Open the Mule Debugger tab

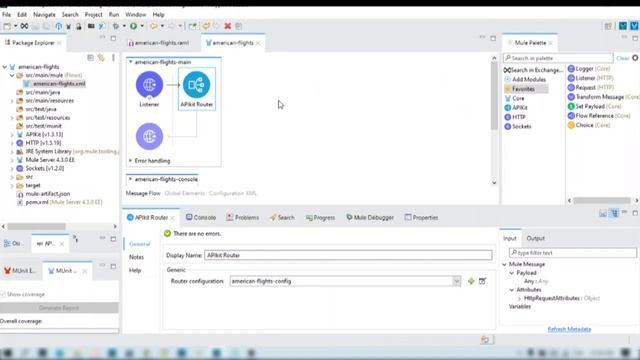(370, 218)
